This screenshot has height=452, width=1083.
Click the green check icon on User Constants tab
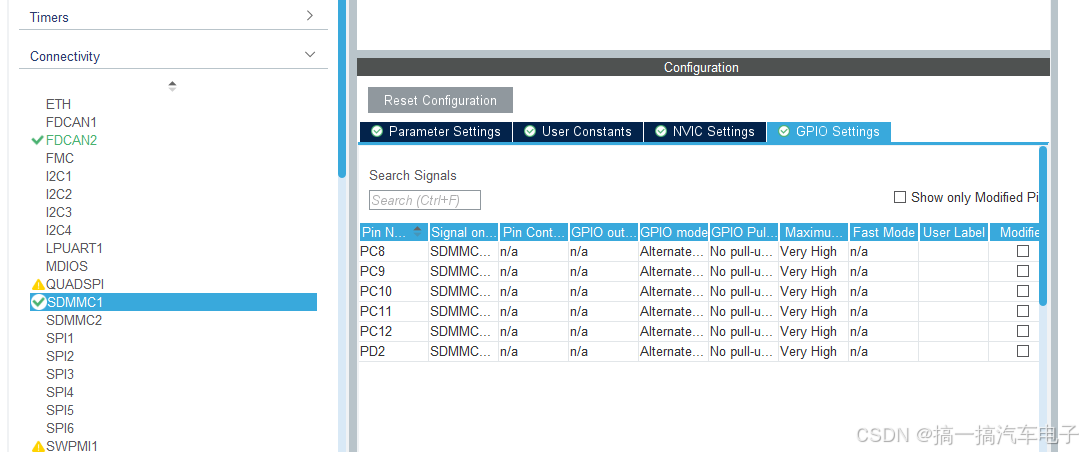point(530,131)
